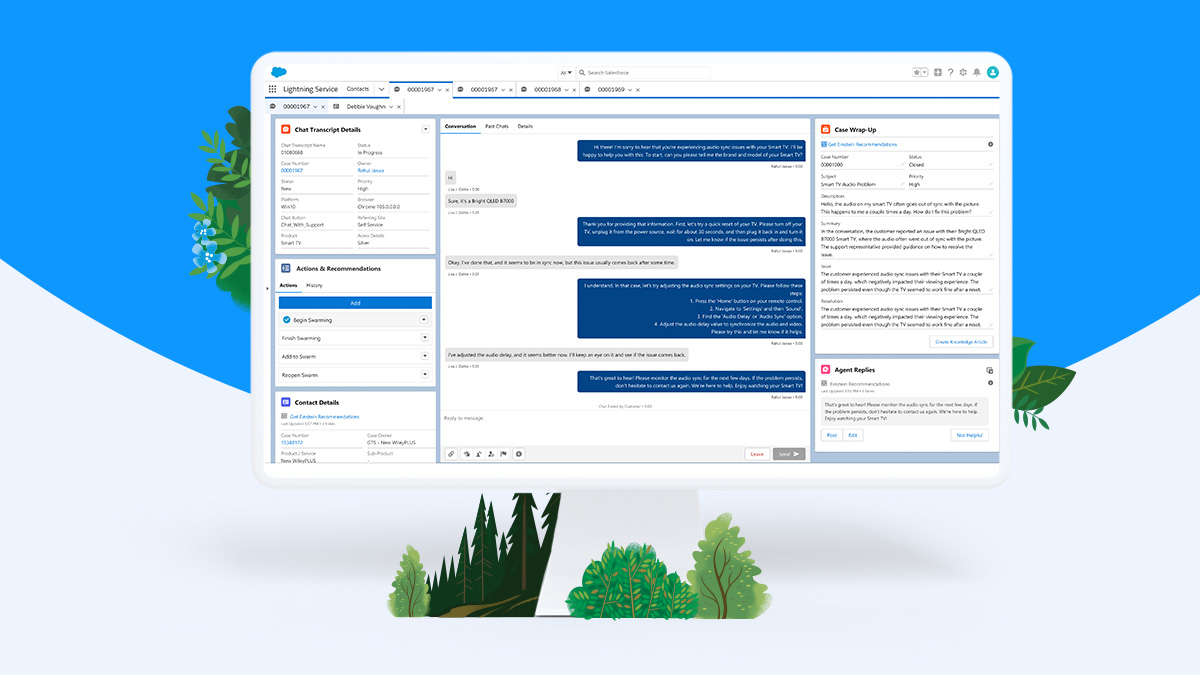Open the search scope All dropdown
This screenshot has width=1200, height=675.
coord(566,73)
